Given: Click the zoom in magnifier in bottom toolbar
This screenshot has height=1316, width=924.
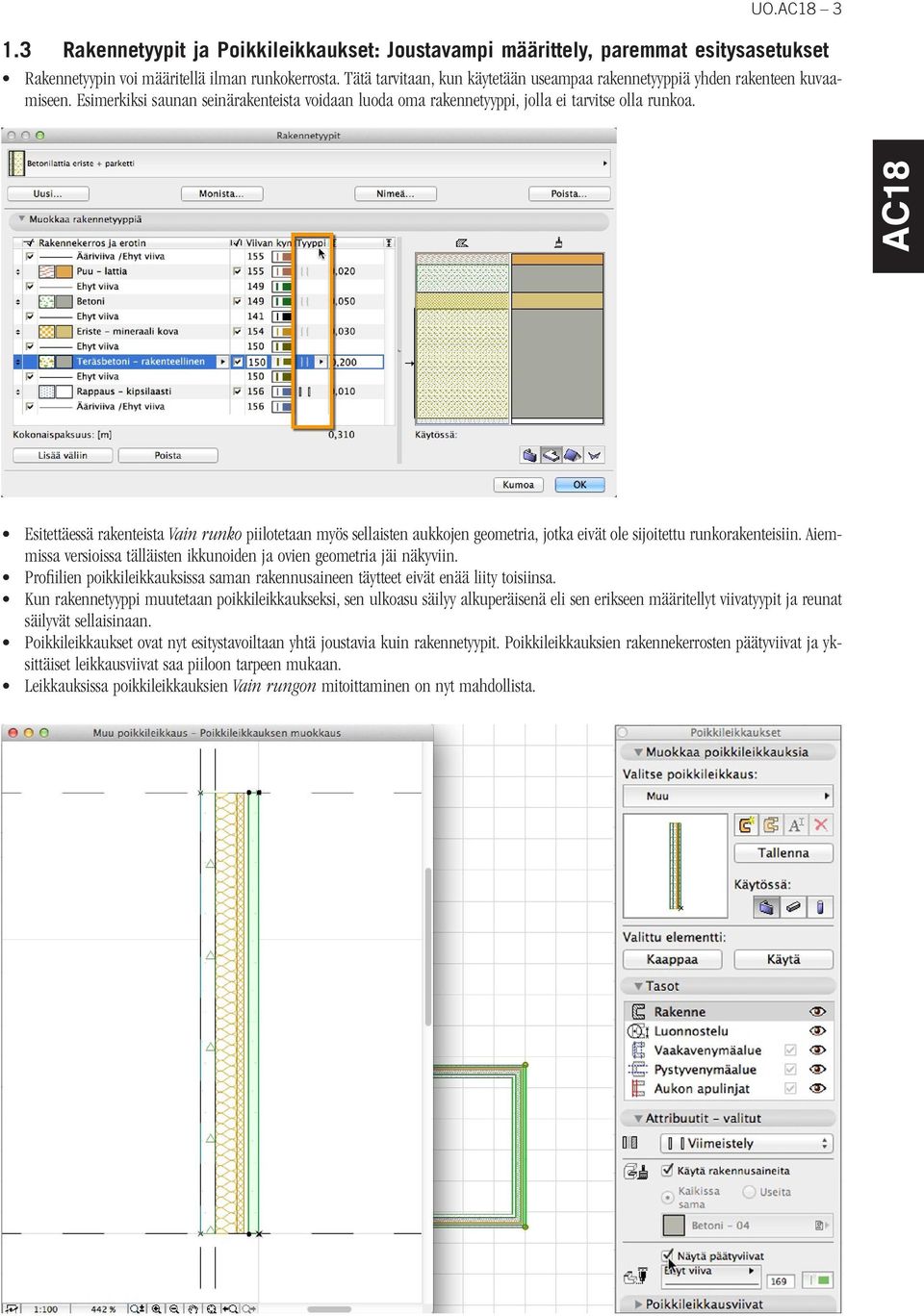Looking at the screenshot, I should pos(157,1308).
